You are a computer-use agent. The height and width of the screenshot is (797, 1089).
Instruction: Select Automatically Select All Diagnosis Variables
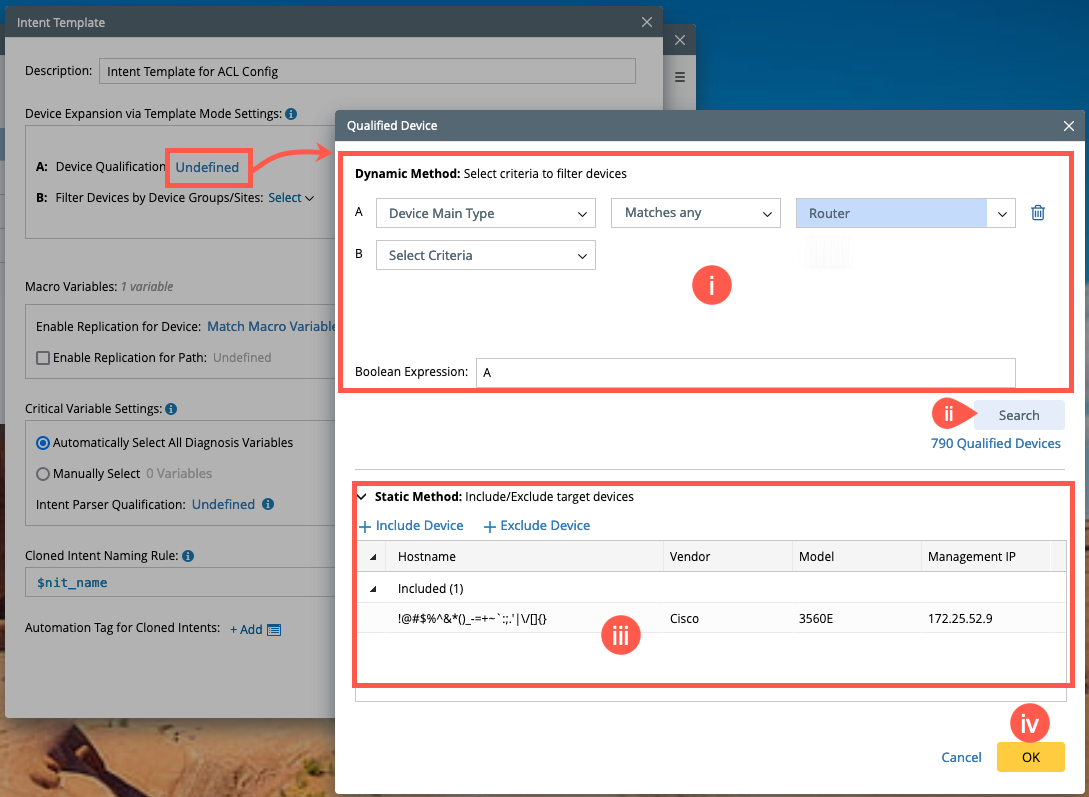click(x=43, y=443)
